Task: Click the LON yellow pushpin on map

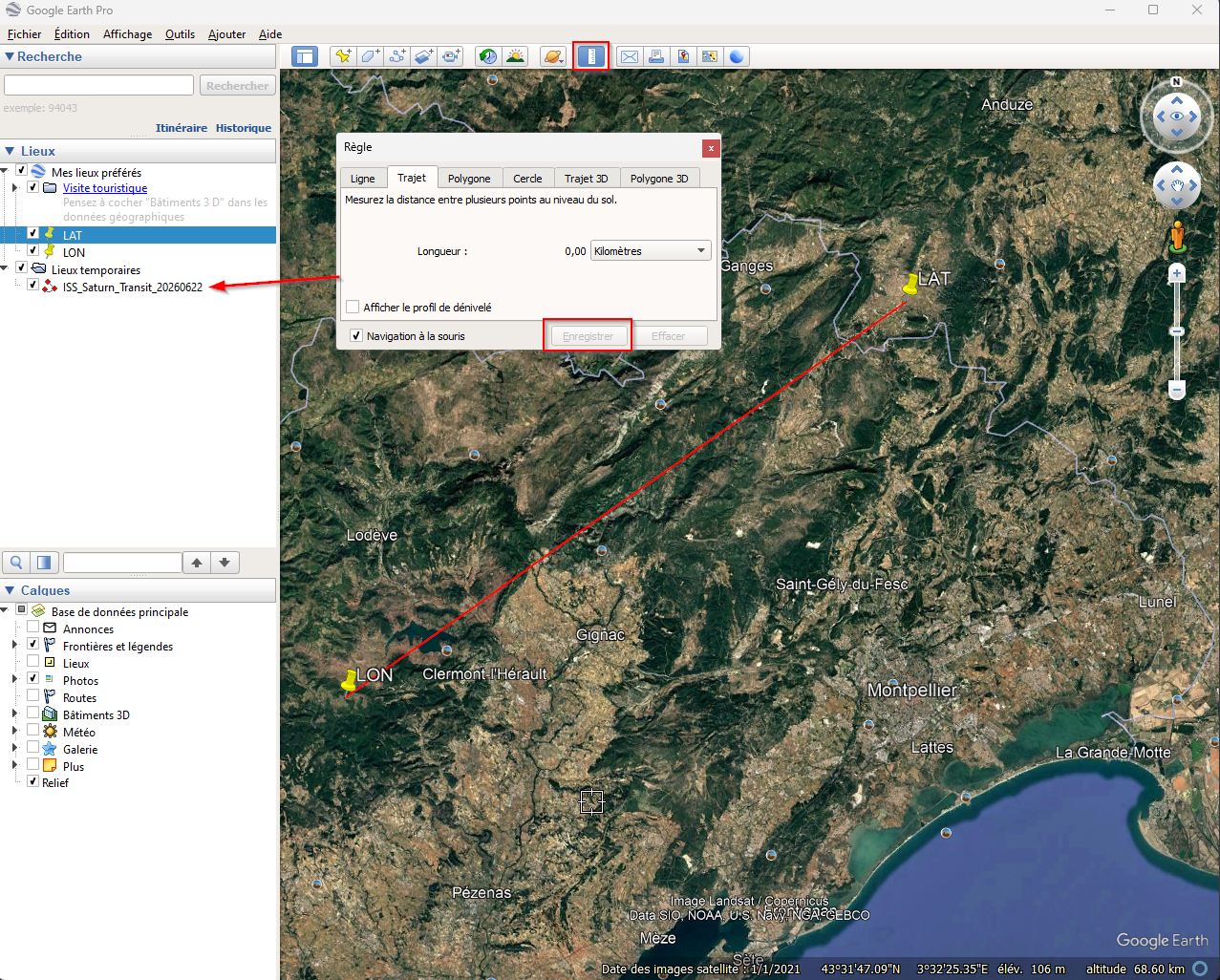Action: 350,680
